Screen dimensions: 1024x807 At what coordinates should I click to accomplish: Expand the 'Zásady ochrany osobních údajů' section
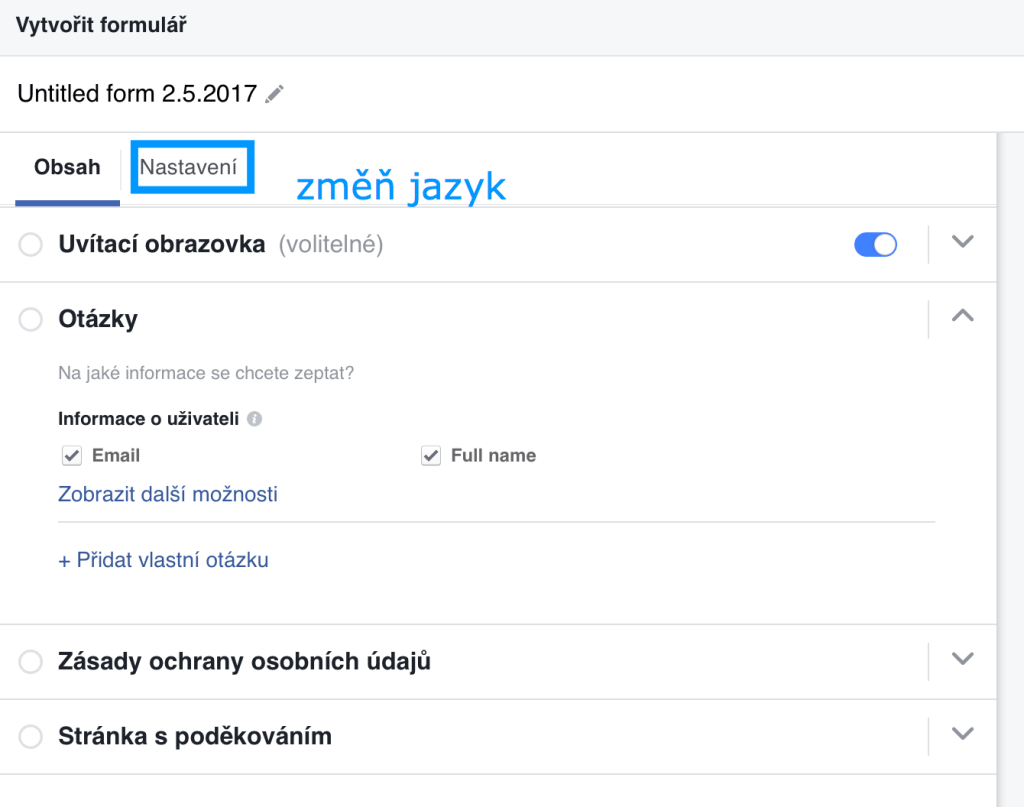point(962,659)
